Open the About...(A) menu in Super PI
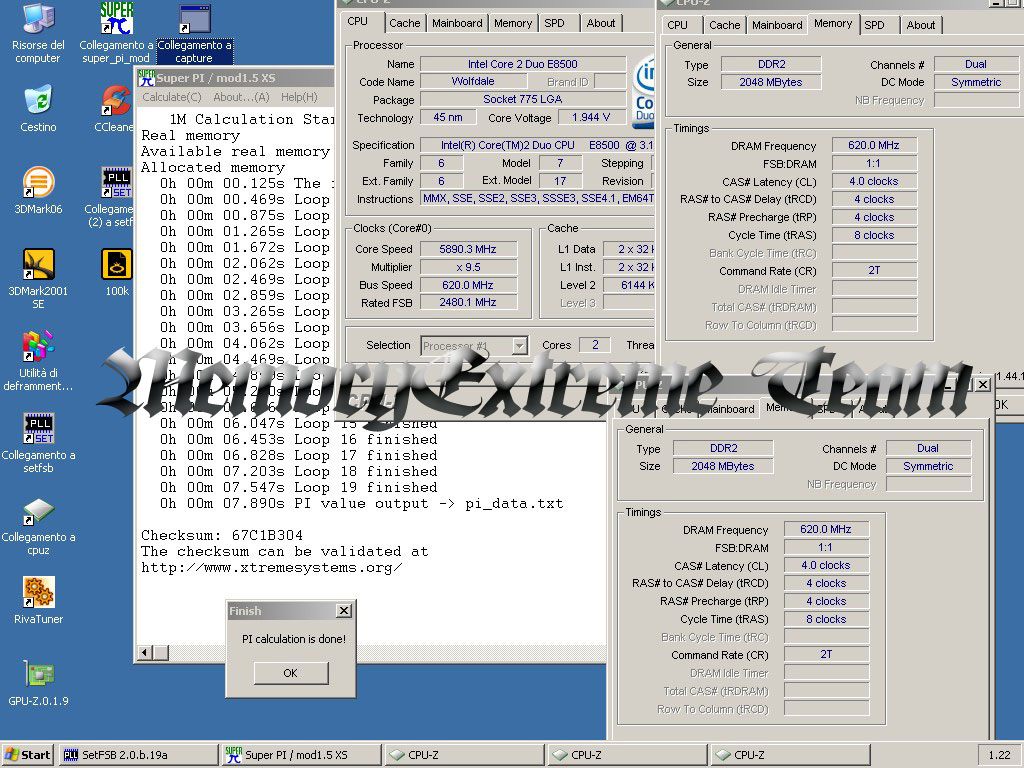The width and height of the screenshot is (1024, 768). point(241,97)
